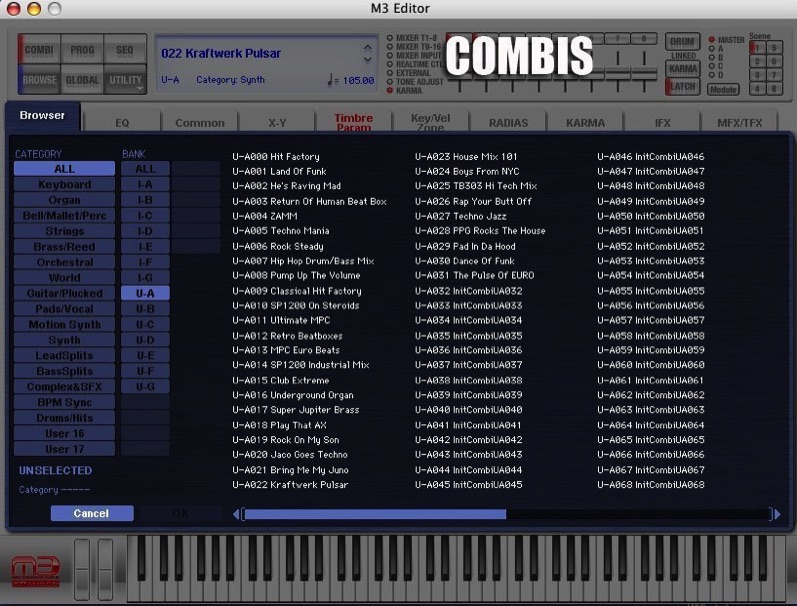Filter by Keyboard category

coord(65,185)
